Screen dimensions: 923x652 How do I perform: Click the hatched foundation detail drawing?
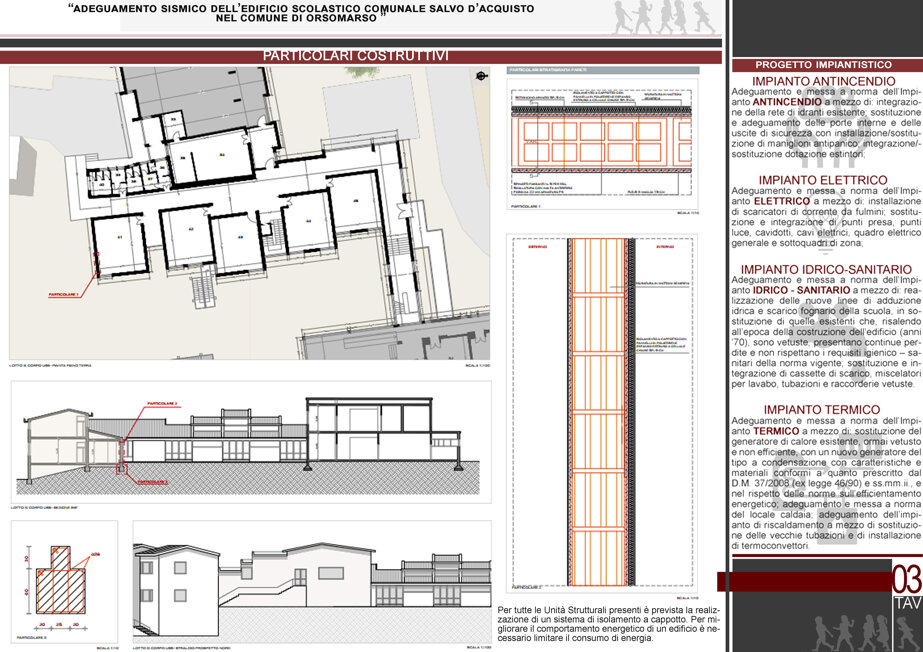(61, 580)
